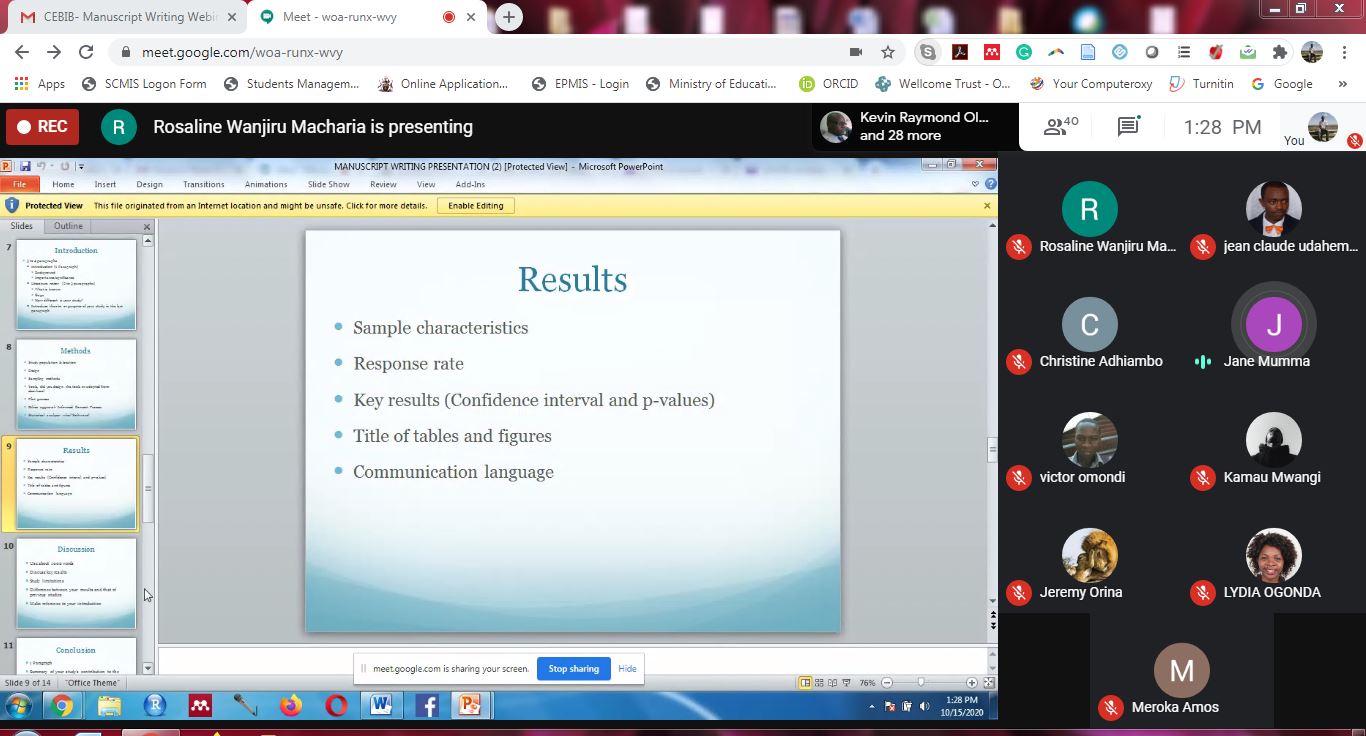Hide the screen sharing notification bar
This screenshot has height=736, width=1366.
pos(627,669)
